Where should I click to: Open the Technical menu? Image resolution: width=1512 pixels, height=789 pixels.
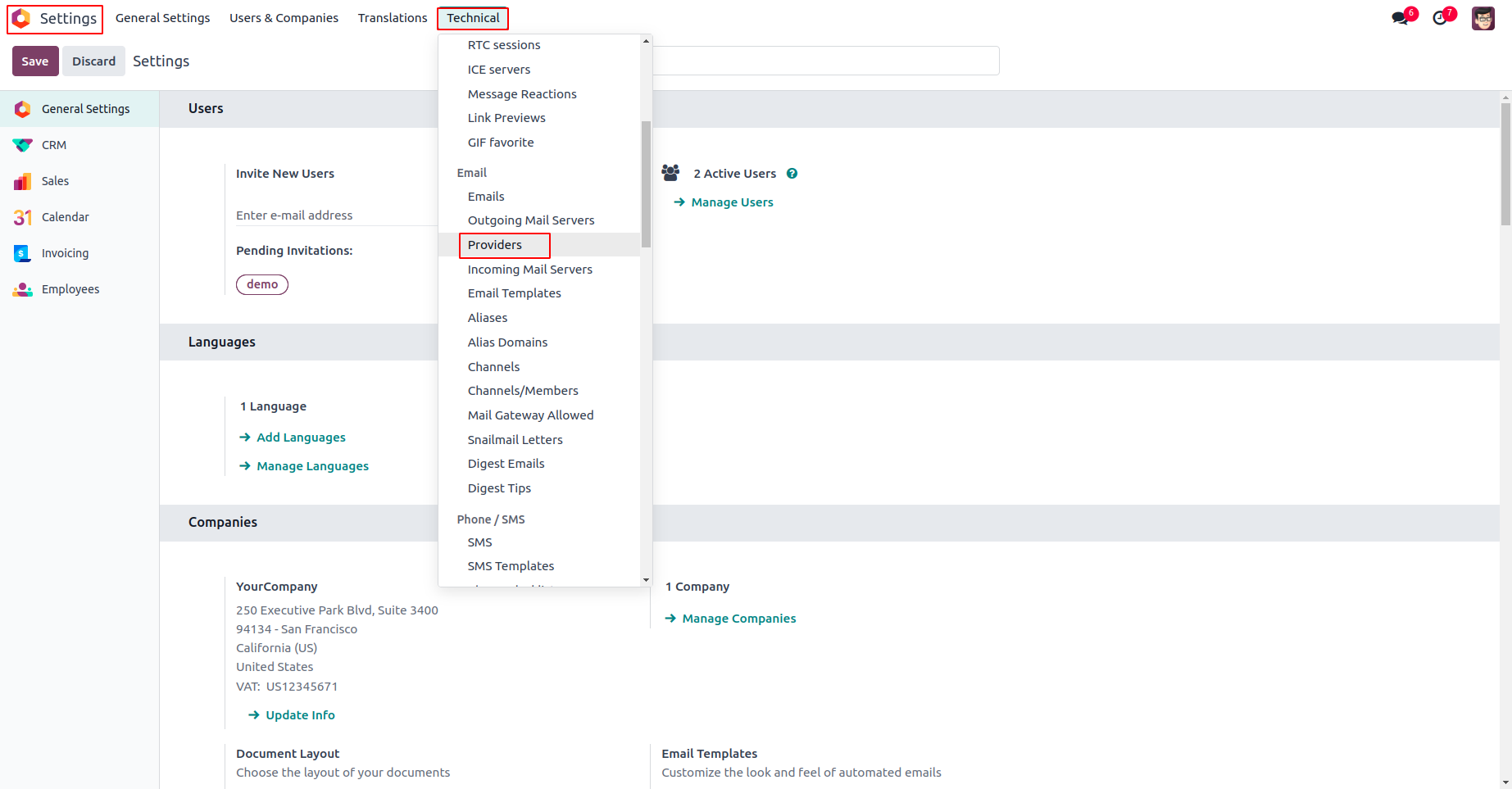click(473, 18)
